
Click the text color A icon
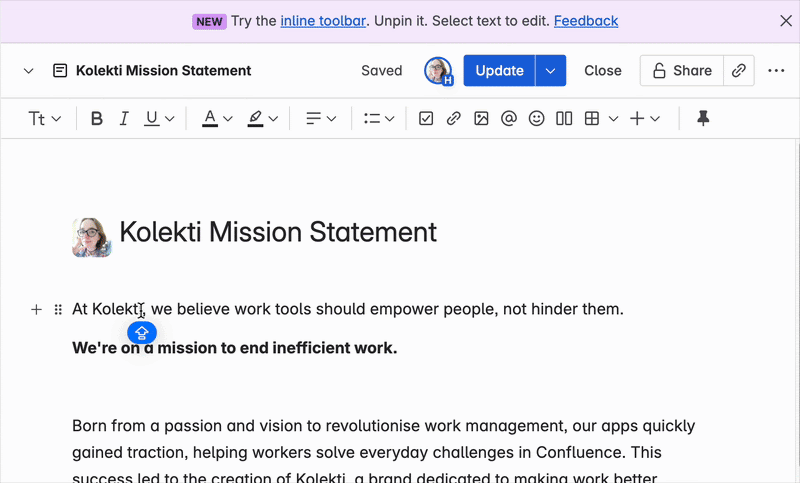pyautogui.click(x=210, y=119)
